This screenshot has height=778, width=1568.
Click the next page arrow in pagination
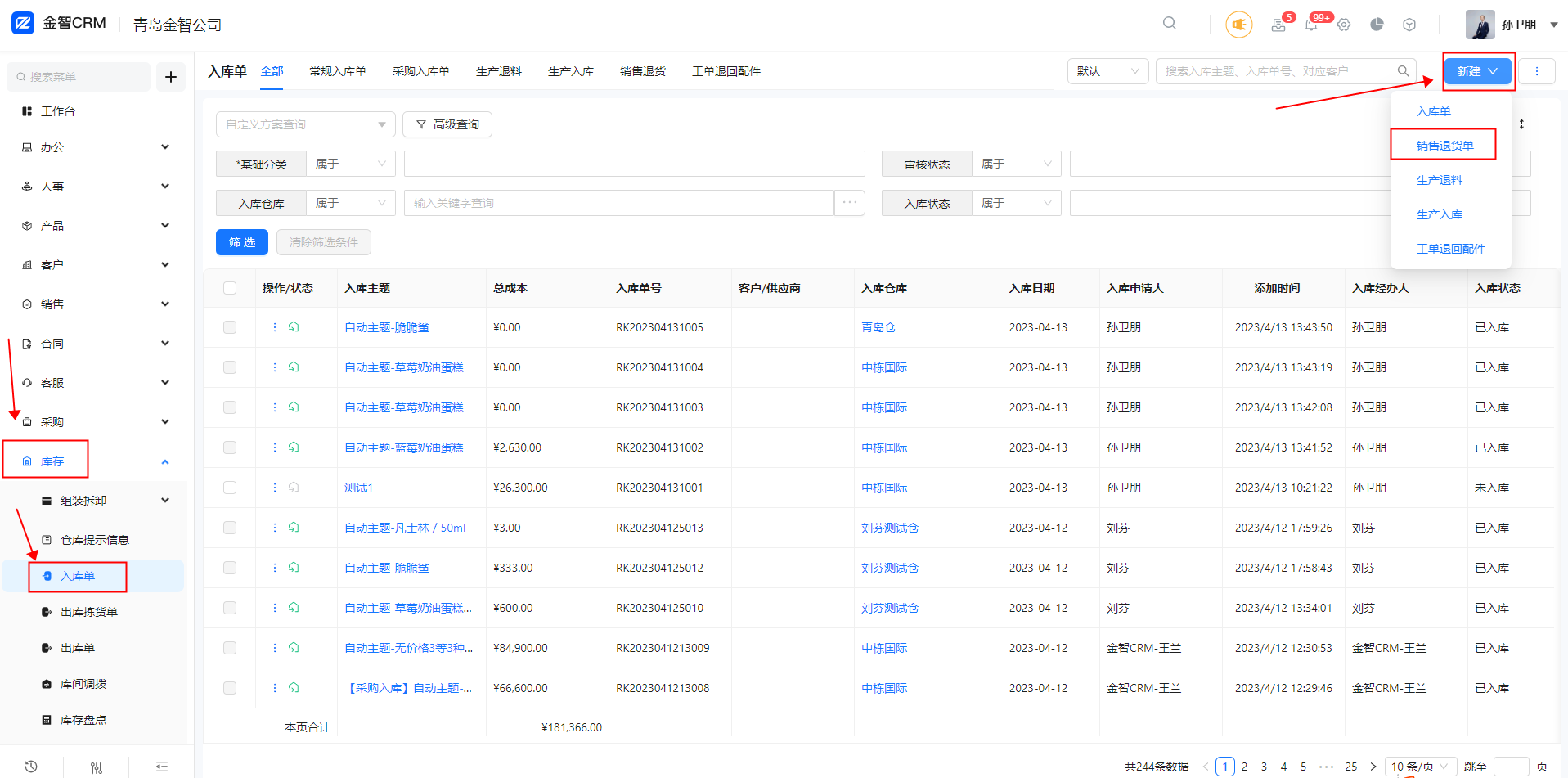pyautogui.click(x=1373, y=767)
